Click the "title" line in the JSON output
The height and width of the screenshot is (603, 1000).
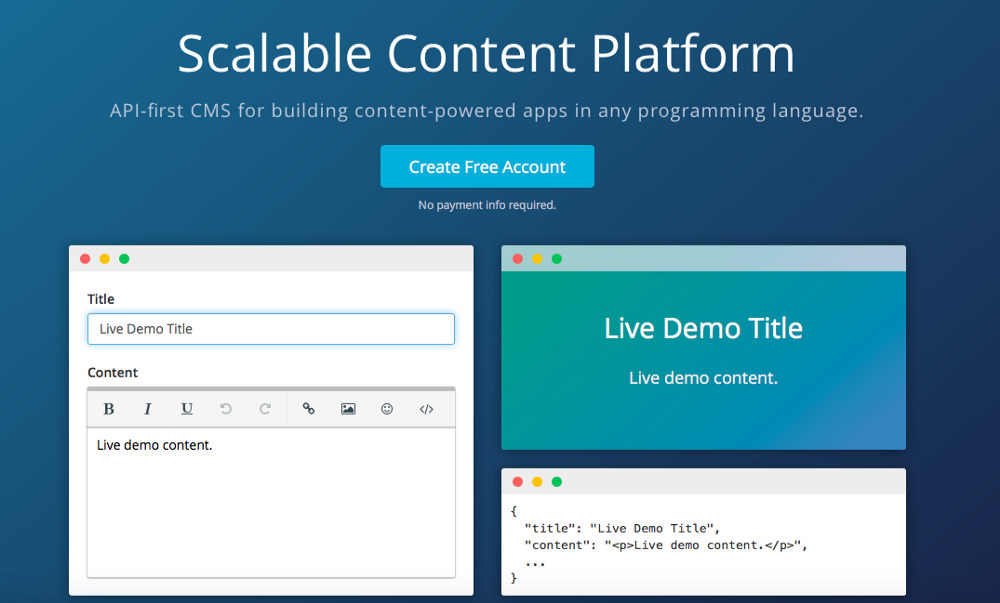click(622, 528)
